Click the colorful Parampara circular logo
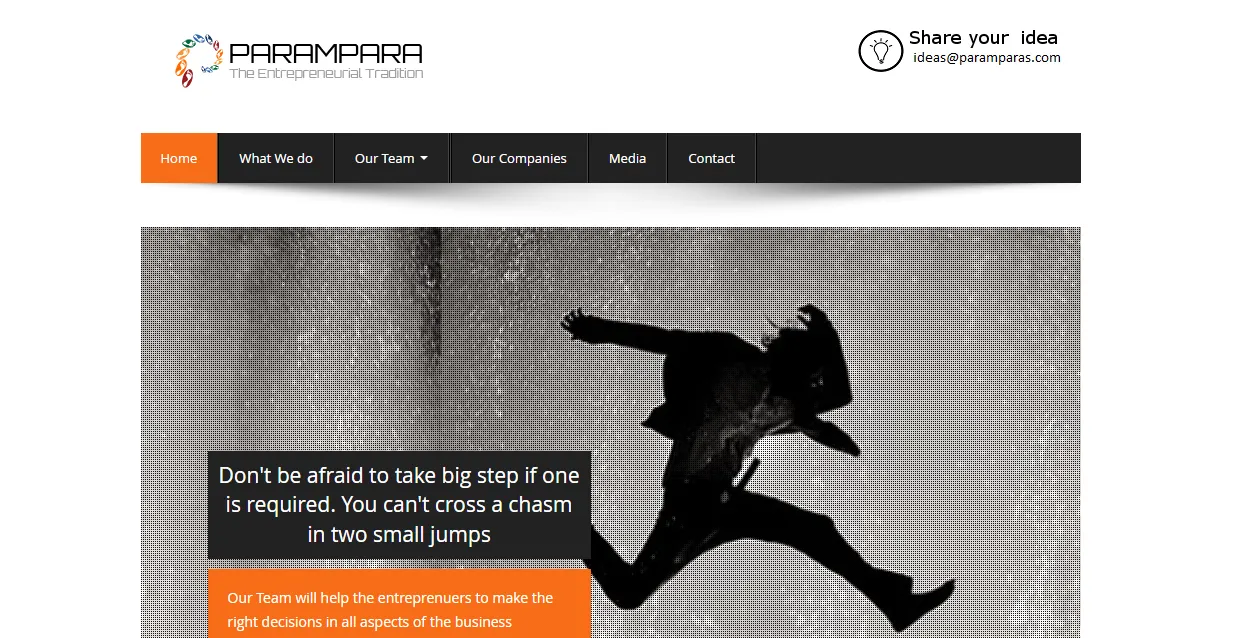 pos(197,60)
